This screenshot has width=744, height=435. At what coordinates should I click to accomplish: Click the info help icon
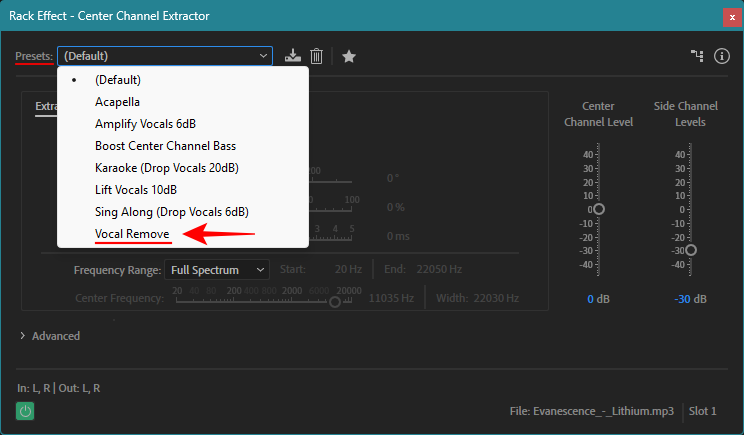point(722,56)
